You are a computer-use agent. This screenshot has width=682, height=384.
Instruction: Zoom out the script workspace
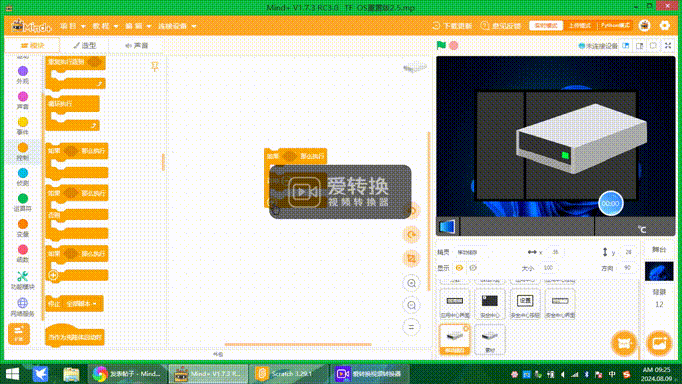411,305
